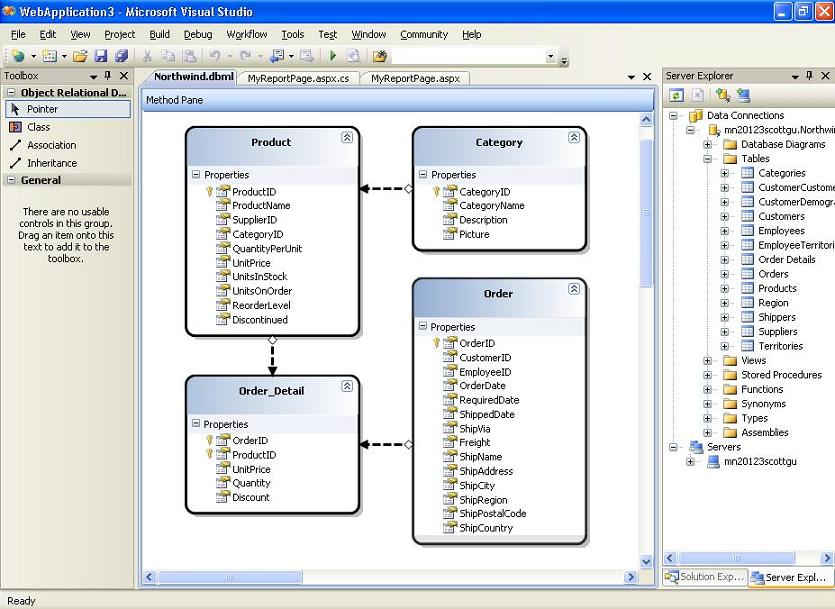This screenshot has width=835, height=609.
Task: Click the Add New Item toolbar icon
Action: (49, 56)
